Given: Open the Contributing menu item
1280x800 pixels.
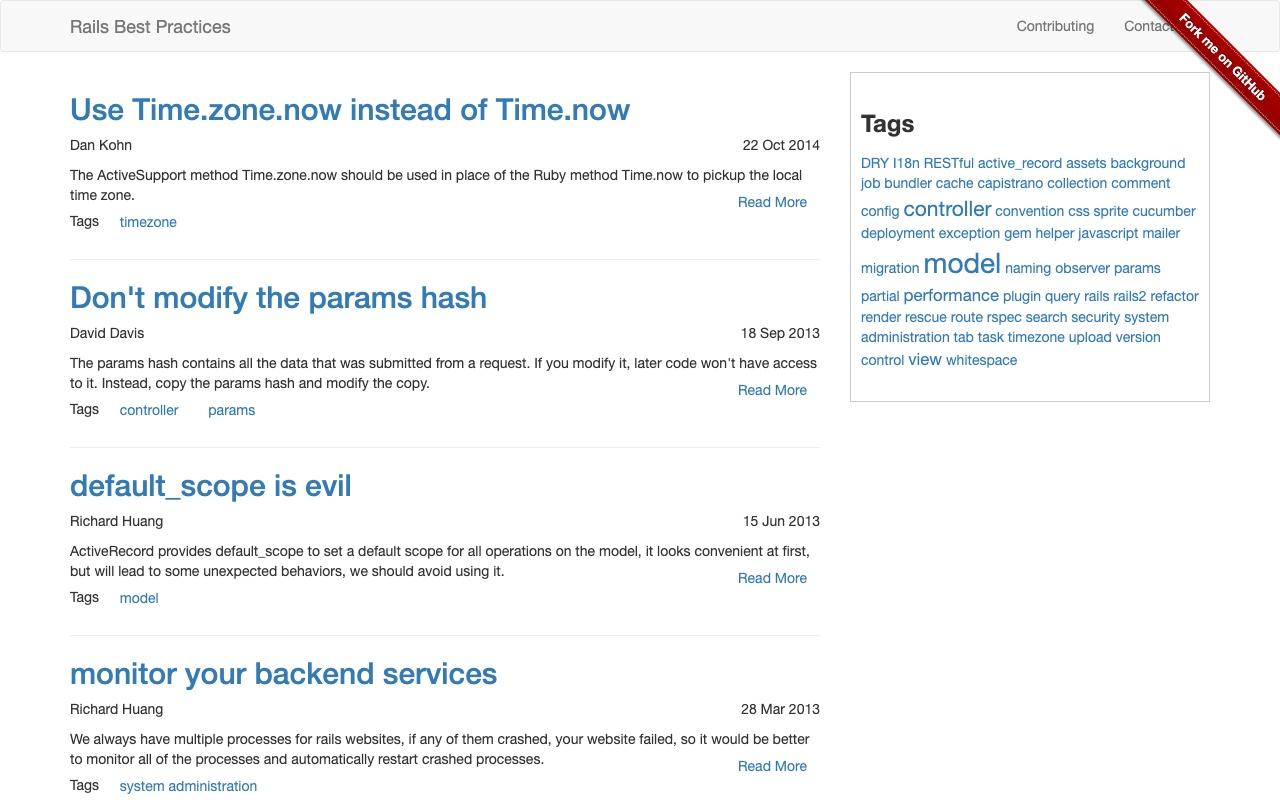Looking at the screenshot, I should click(1055, 26).
